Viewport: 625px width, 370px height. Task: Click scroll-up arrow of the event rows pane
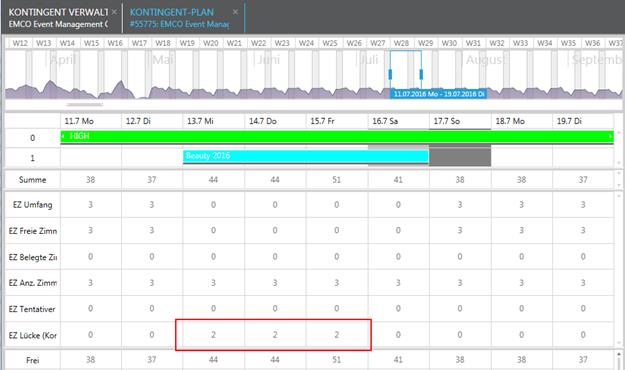619,133
